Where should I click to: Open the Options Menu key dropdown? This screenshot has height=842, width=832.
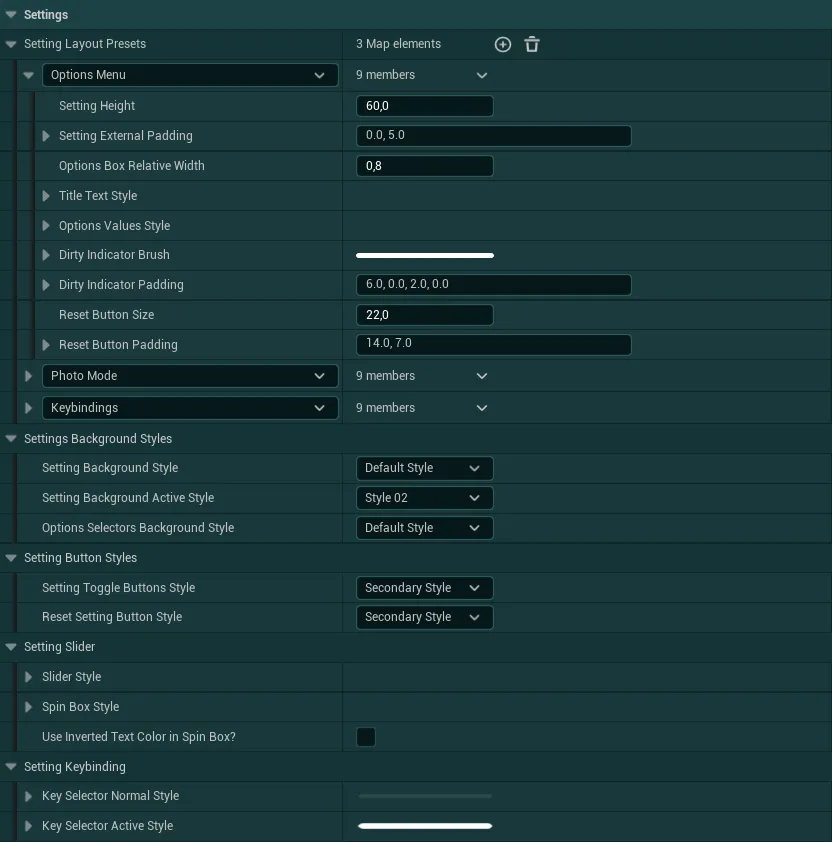coord(190,75)
